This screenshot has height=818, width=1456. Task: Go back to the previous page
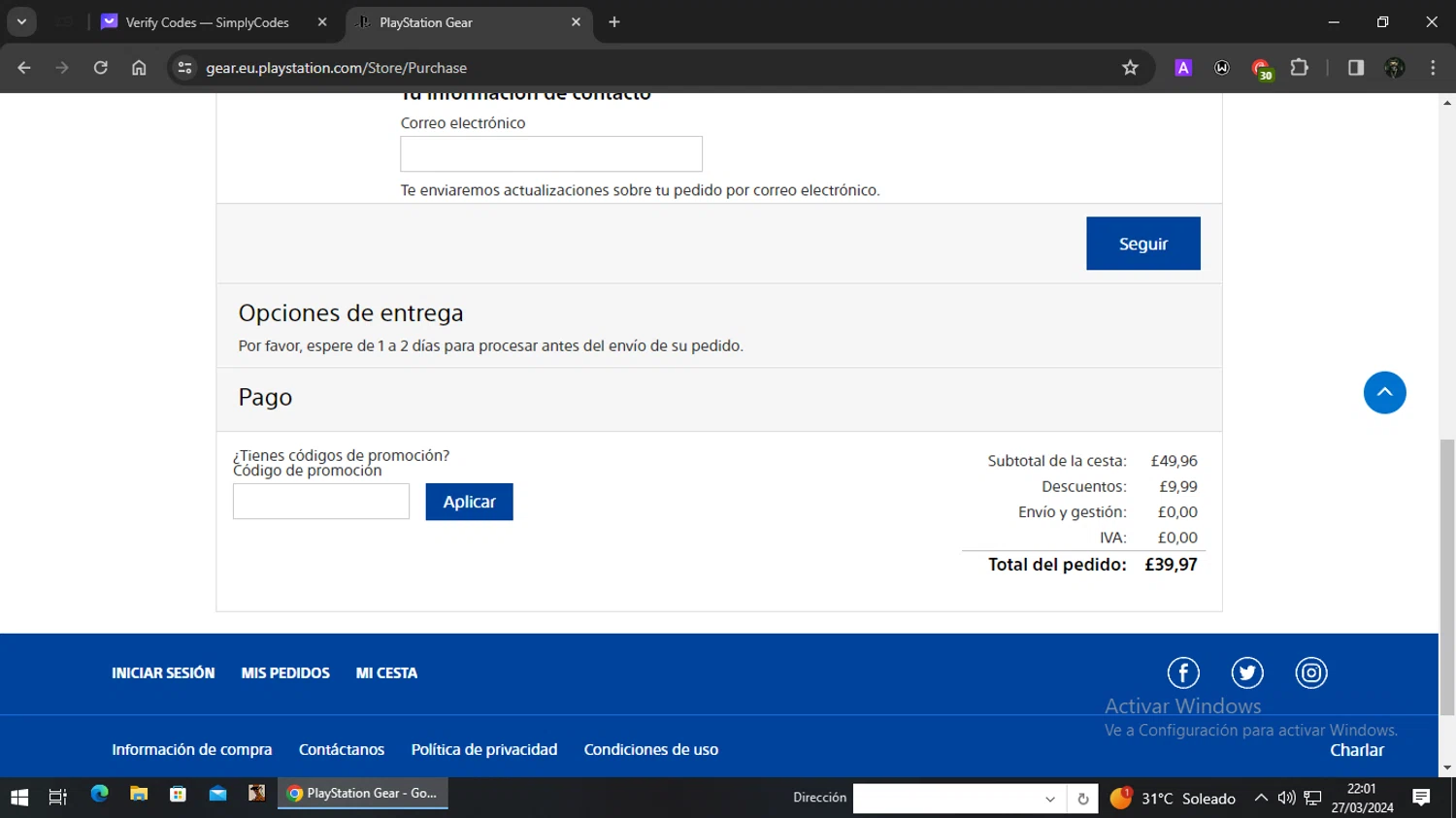pyautogui.click(x=24, y=68)
